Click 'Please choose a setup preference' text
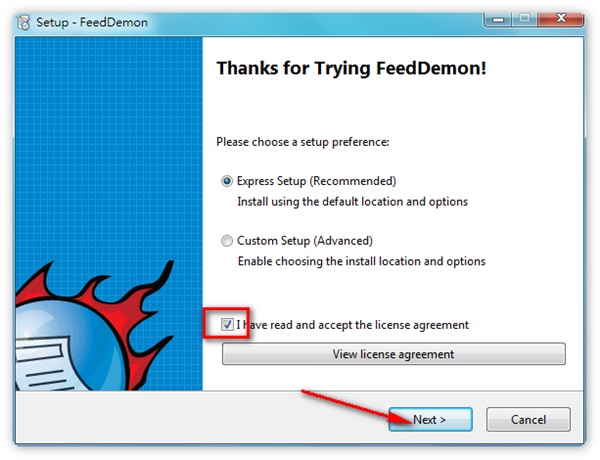 click(x=303, y=142)
